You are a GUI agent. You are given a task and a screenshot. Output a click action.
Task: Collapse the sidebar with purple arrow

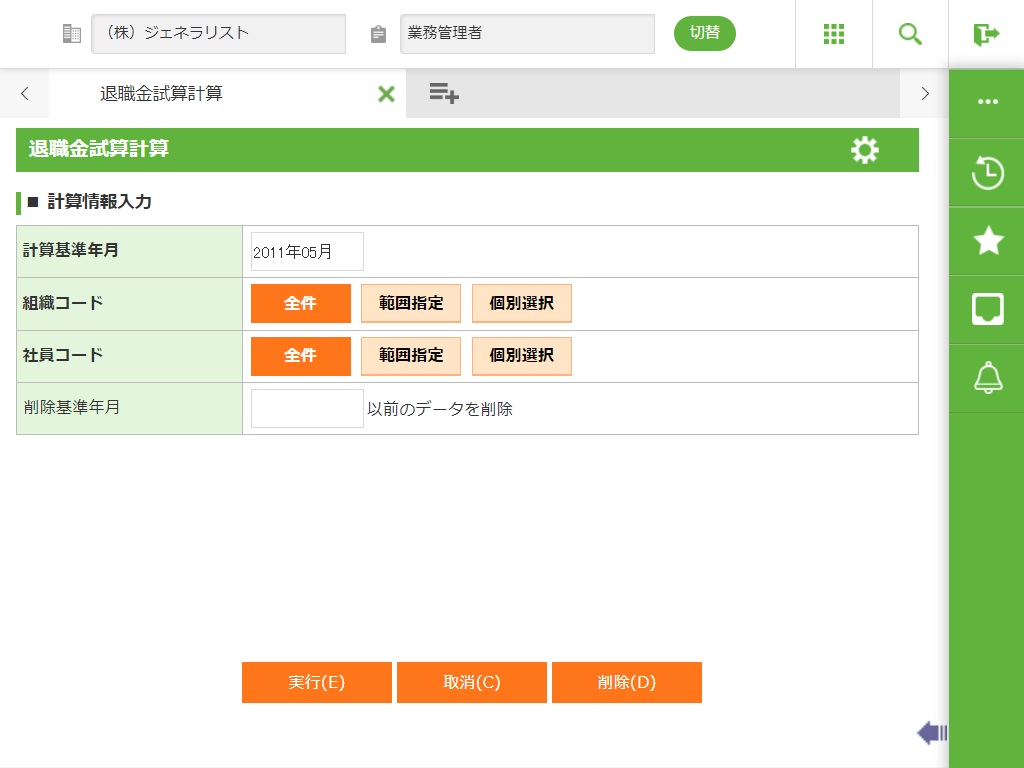931,733
